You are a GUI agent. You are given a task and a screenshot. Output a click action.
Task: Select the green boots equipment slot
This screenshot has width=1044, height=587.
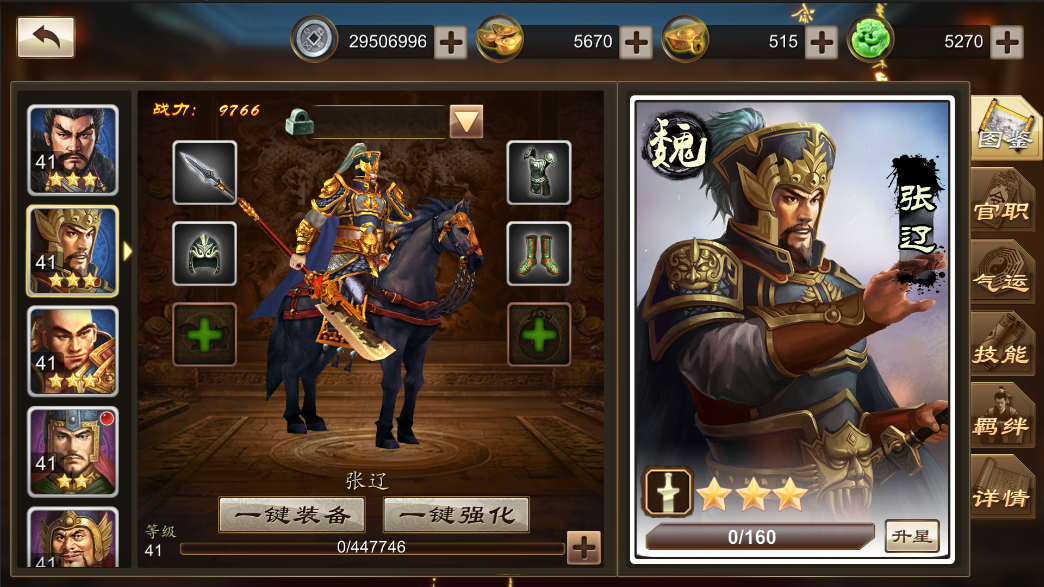pos(539,254)
